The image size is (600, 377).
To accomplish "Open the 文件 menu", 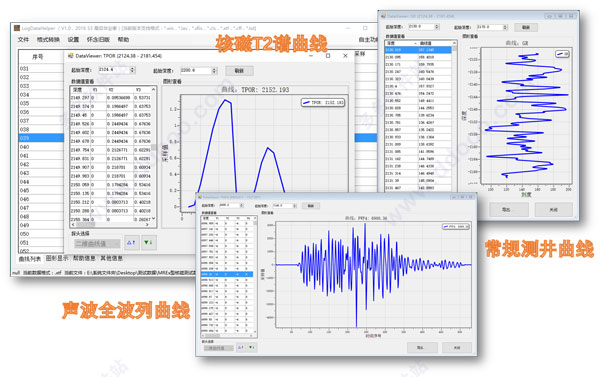I will click(23, 40).
